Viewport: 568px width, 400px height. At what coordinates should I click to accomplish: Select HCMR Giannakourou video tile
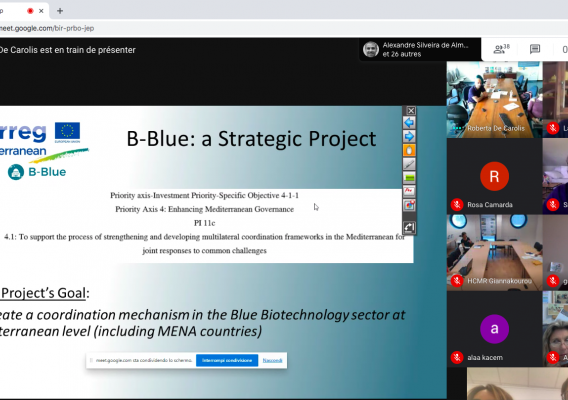pyautogui.click(x=494, y=253)
